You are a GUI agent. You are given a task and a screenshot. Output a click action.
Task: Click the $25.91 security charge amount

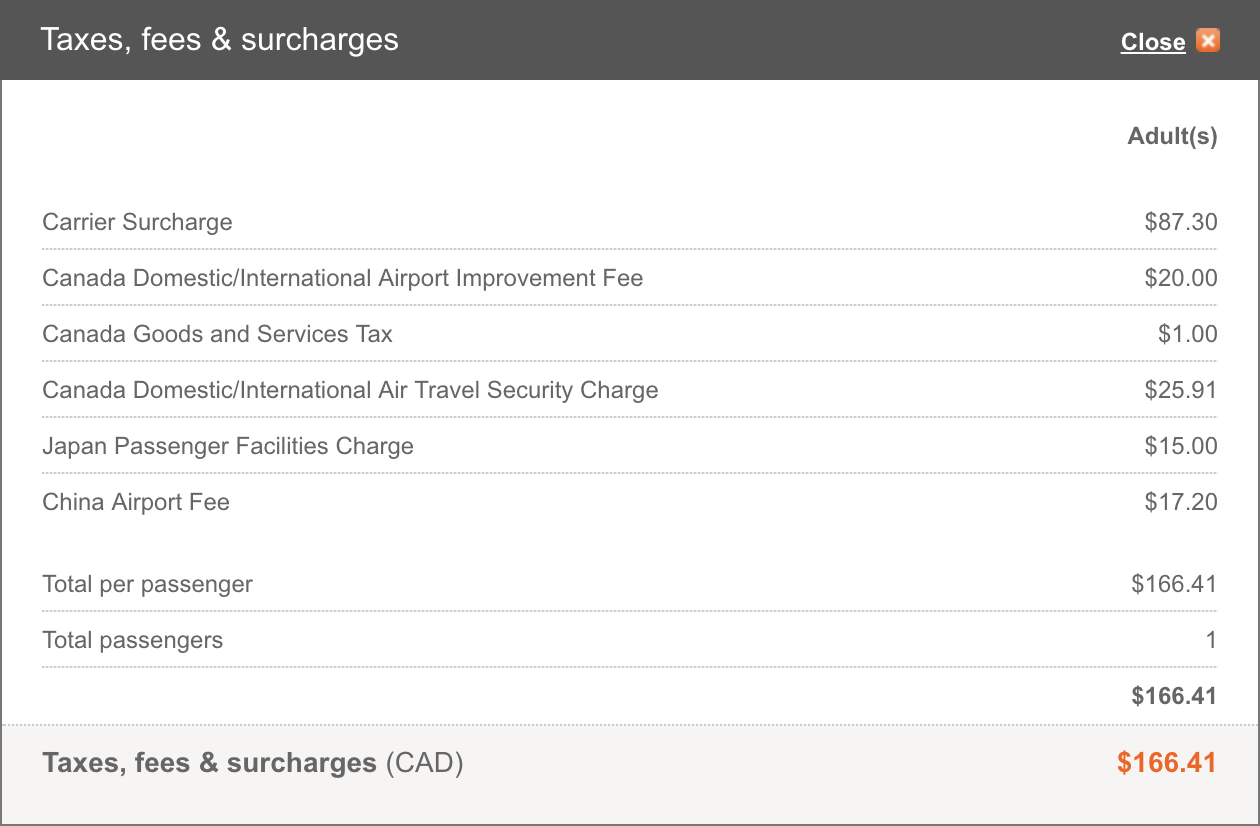1181,390
